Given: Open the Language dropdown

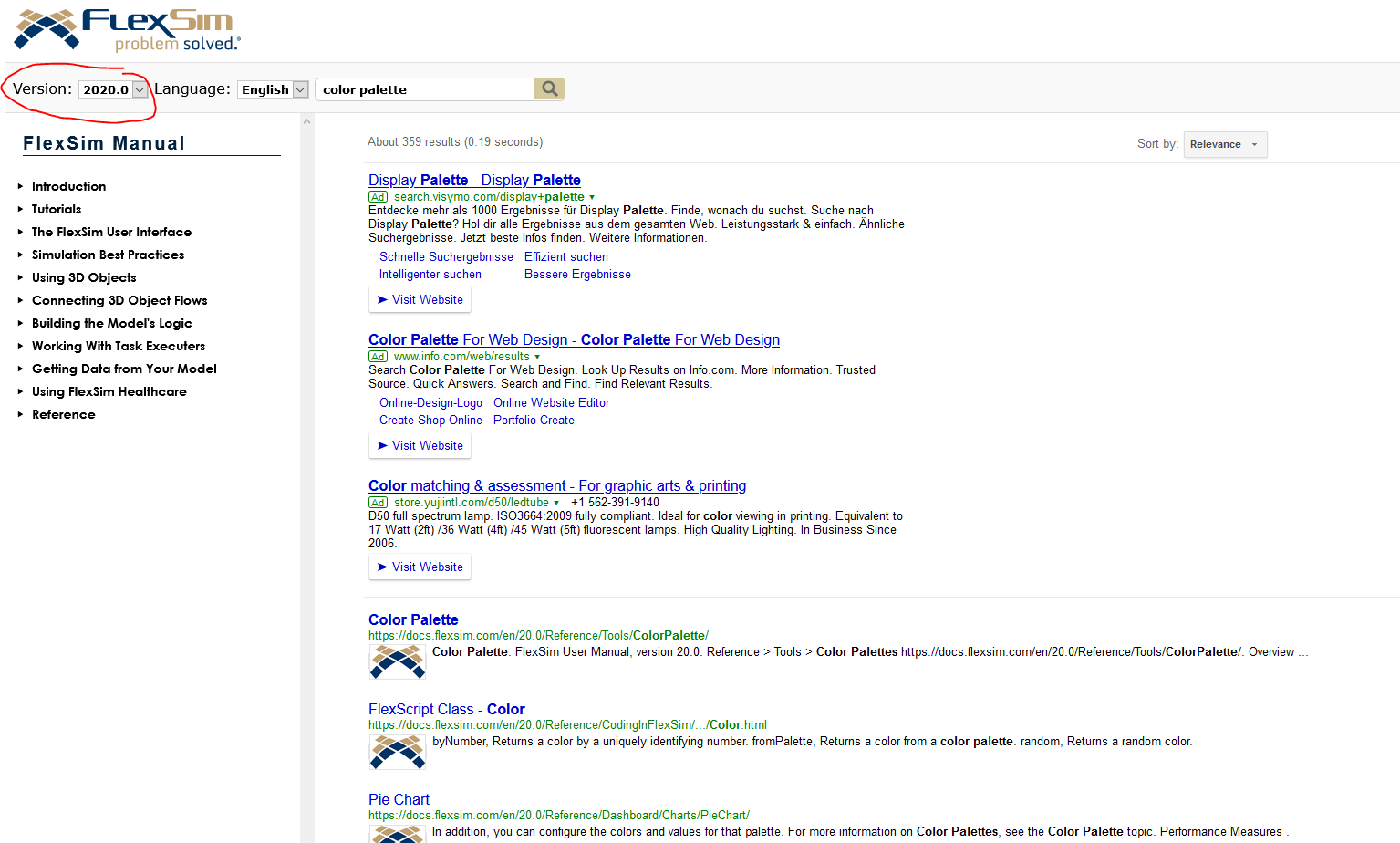Looking at the screenshot, I should point(274,89).
